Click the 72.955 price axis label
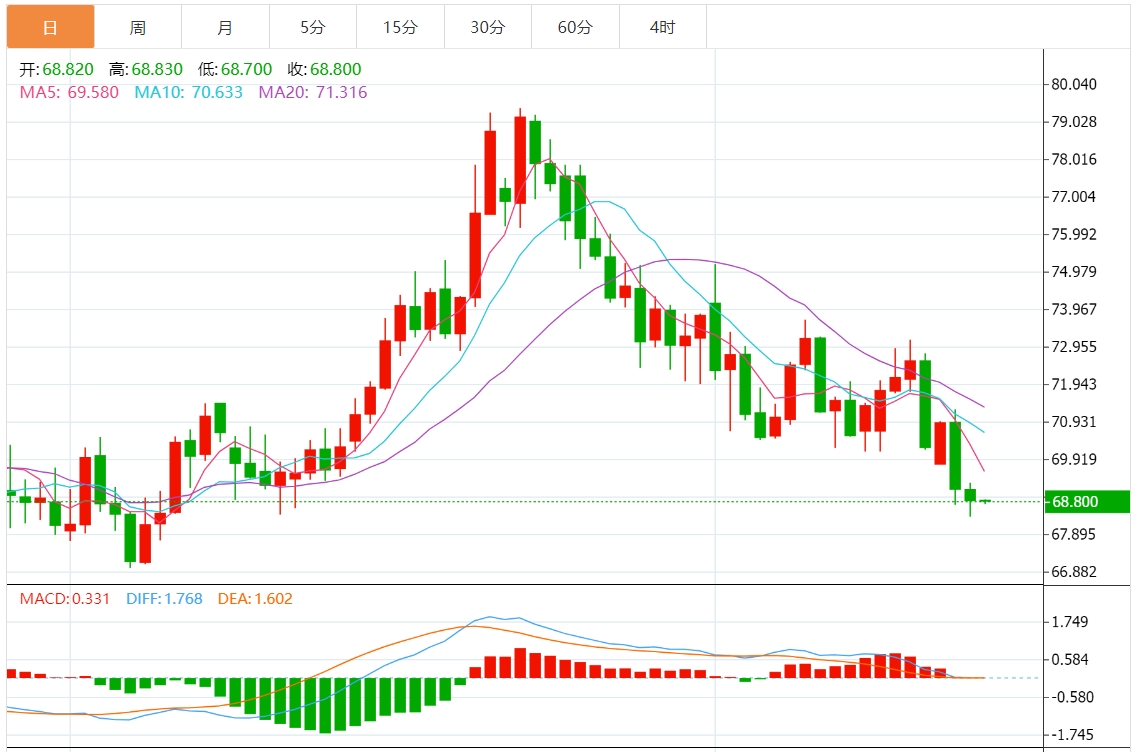Screen dimensions: 1139x752 click(x=1074, y=347)
